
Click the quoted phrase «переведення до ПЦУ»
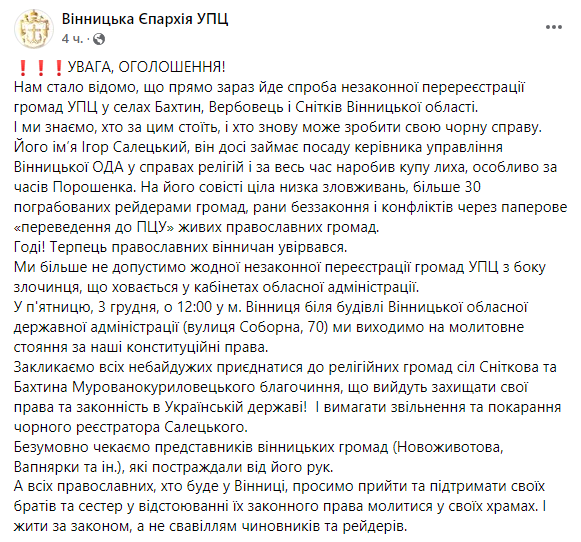tap(94, 227)
